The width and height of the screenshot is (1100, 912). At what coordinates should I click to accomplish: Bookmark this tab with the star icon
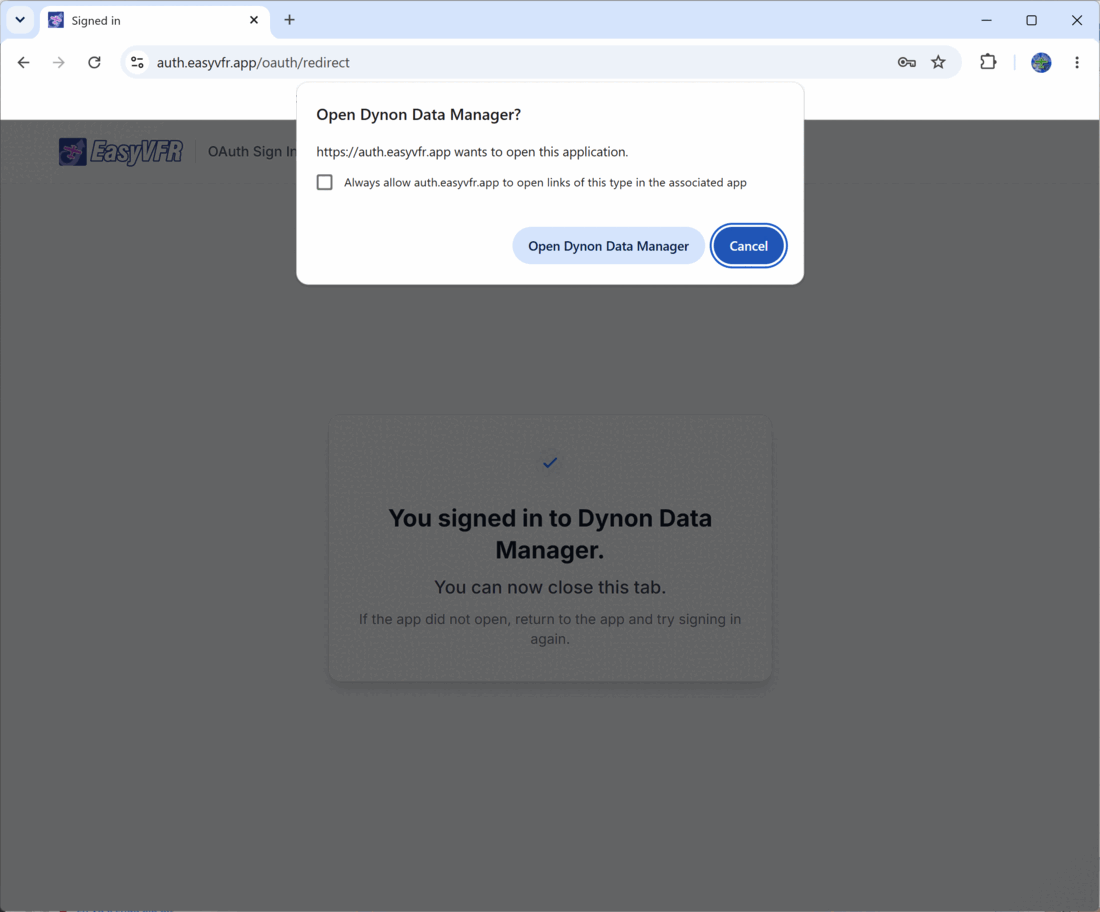click(938, 62)
